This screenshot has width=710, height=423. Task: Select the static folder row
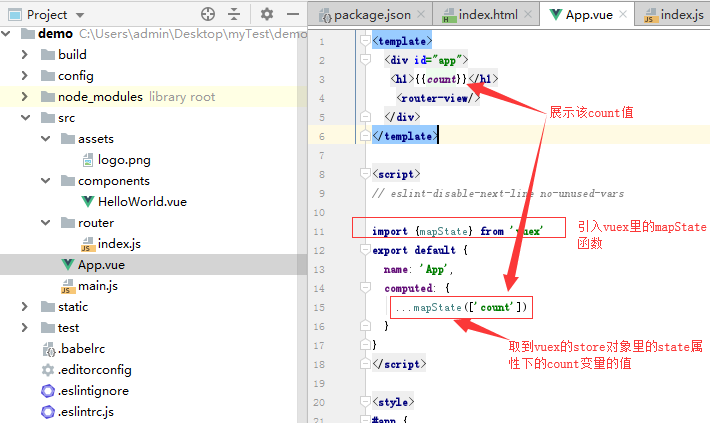154,307
